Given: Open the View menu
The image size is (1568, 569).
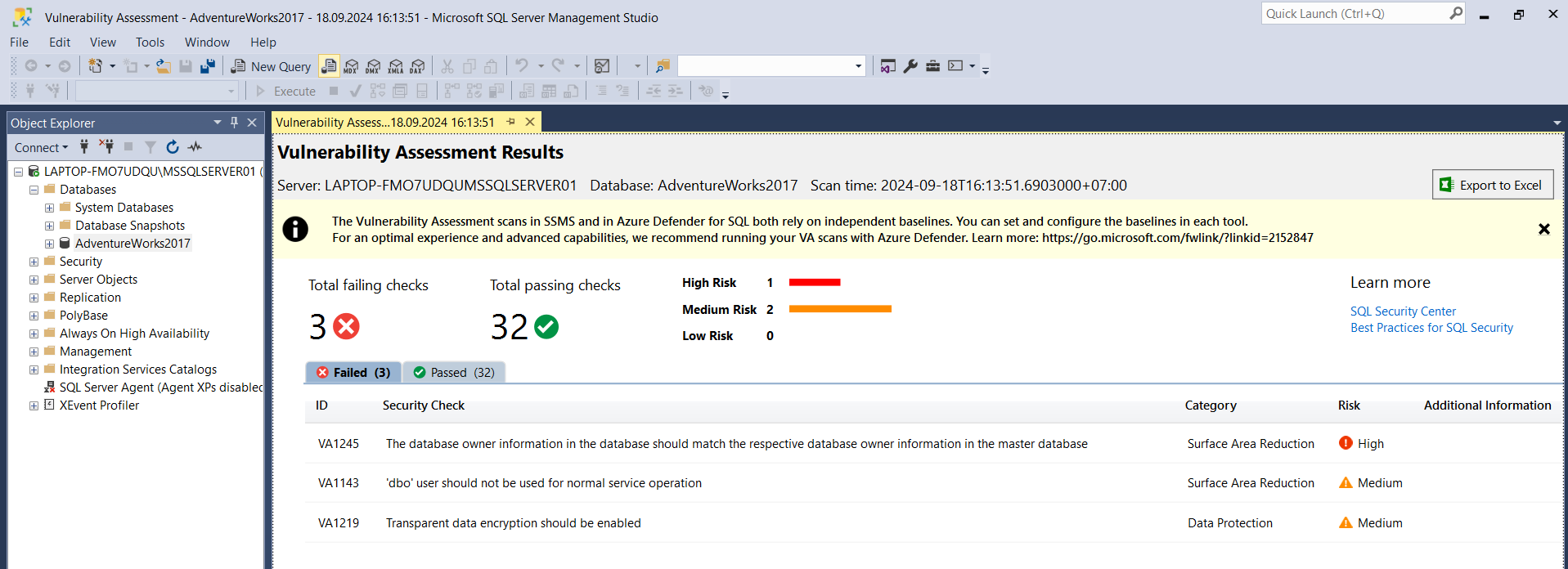Looking at the screenshot, I should [103, 42].
